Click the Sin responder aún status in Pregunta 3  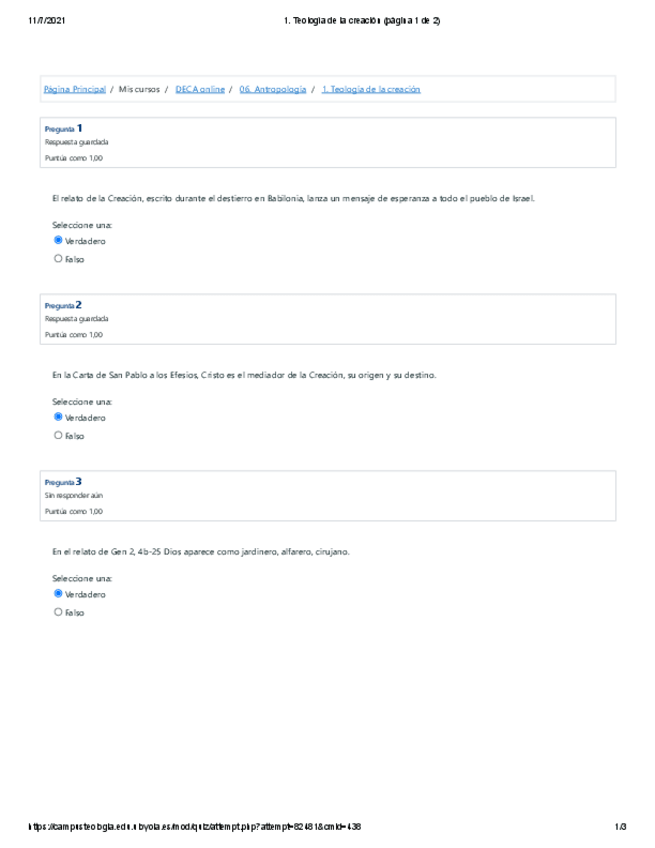pos(74,496)
